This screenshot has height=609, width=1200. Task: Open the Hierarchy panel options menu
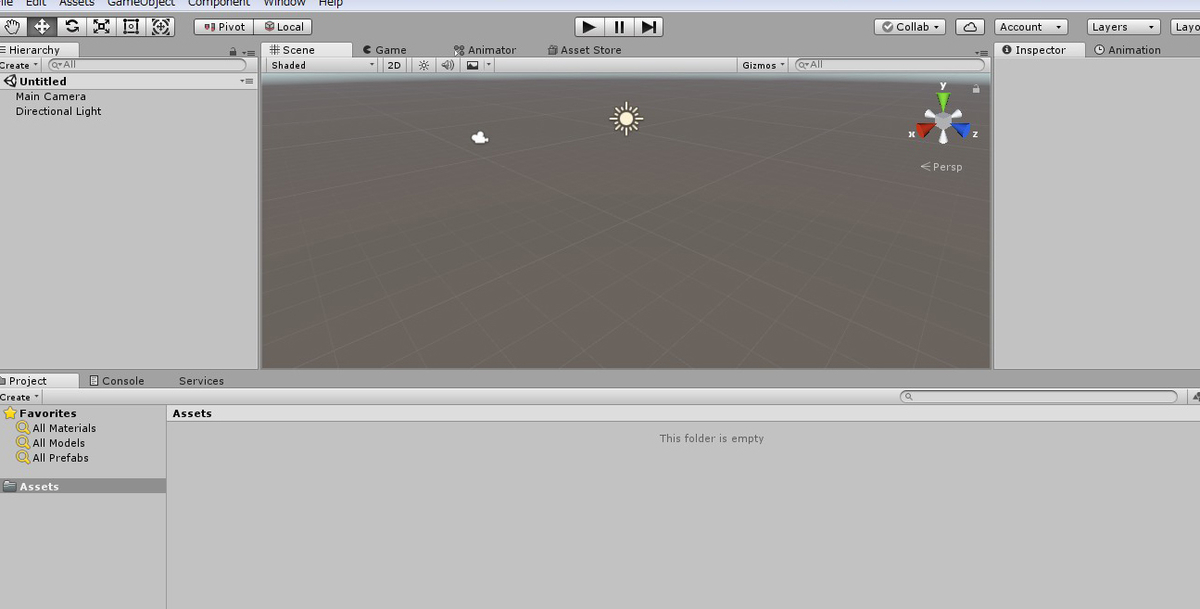click(x=249, y=51)
